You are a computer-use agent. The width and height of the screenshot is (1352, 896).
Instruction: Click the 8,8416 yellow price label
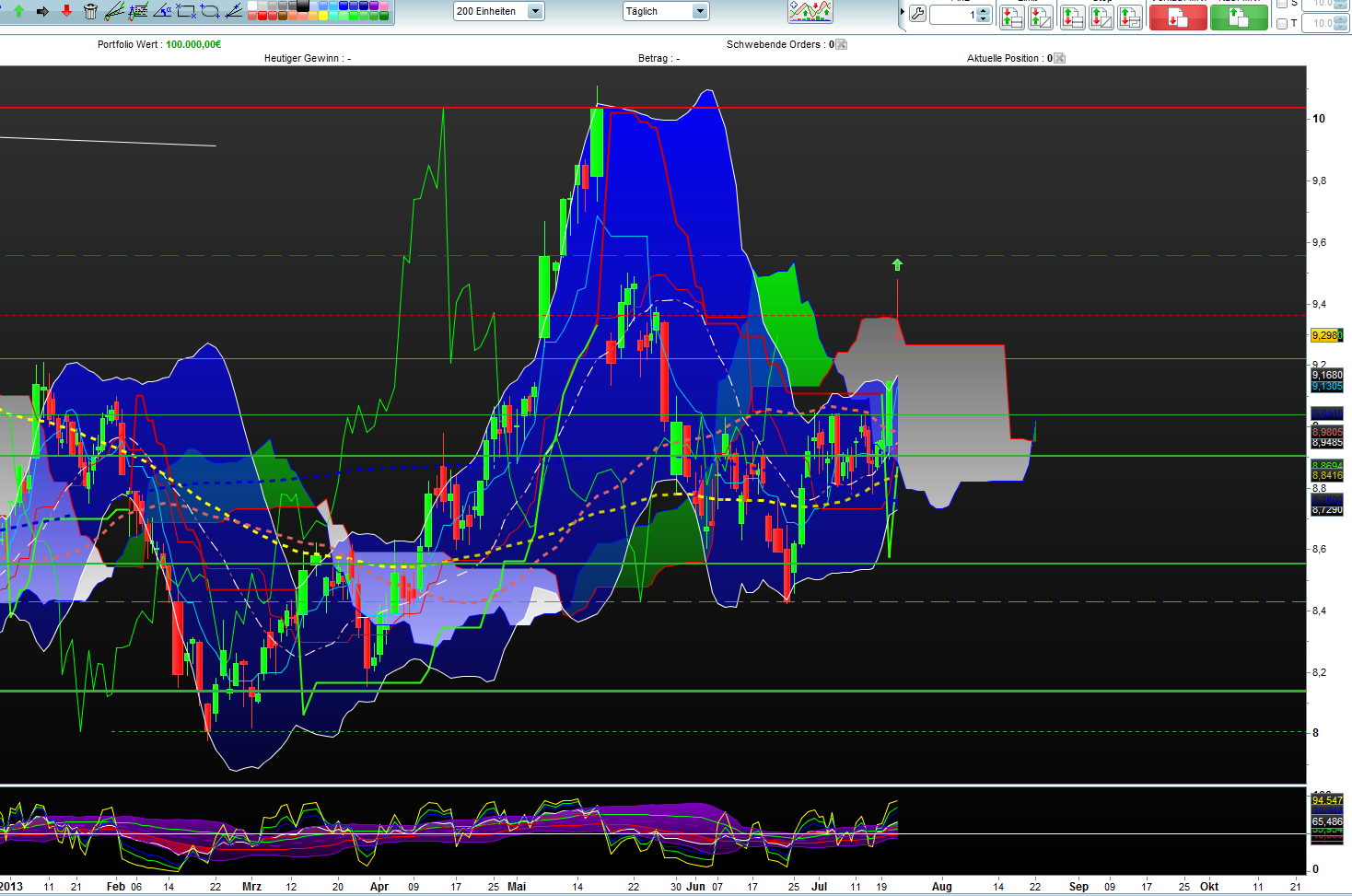(x=1327, y=475)
